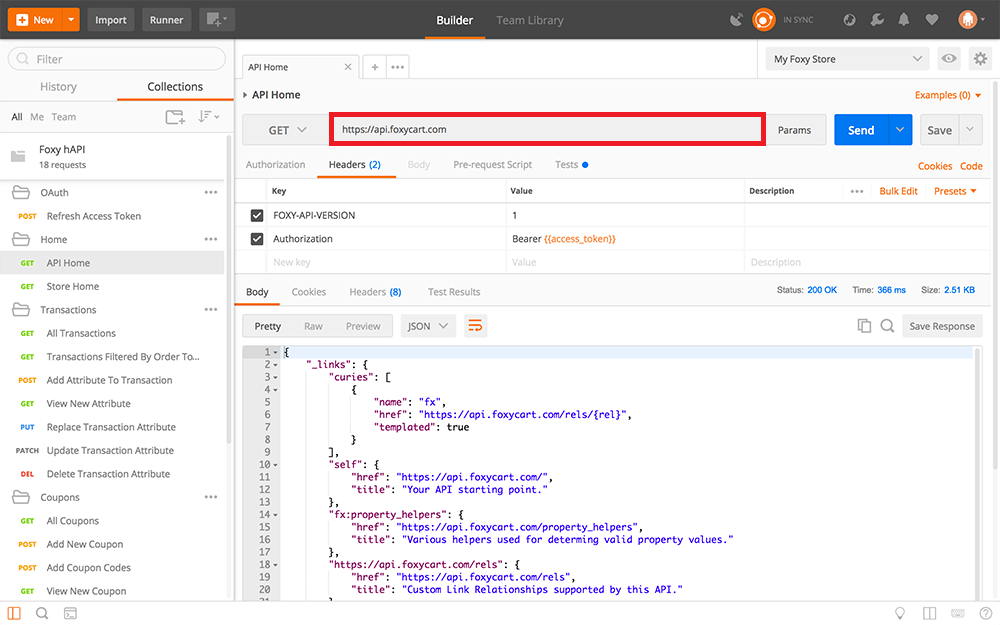Open OAuth folder options ellipsis
This screenshot has width=1000, height=625.
tap(211, 193)
